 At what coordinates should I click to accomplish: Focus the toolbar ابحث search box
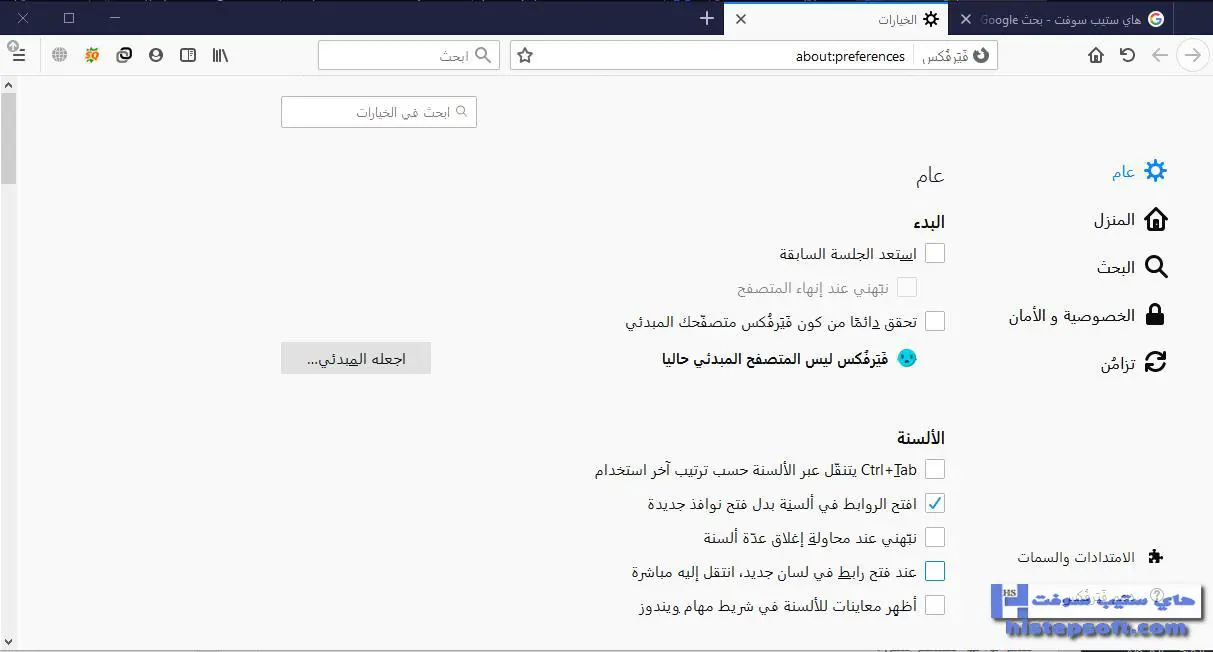click(409, 56)
